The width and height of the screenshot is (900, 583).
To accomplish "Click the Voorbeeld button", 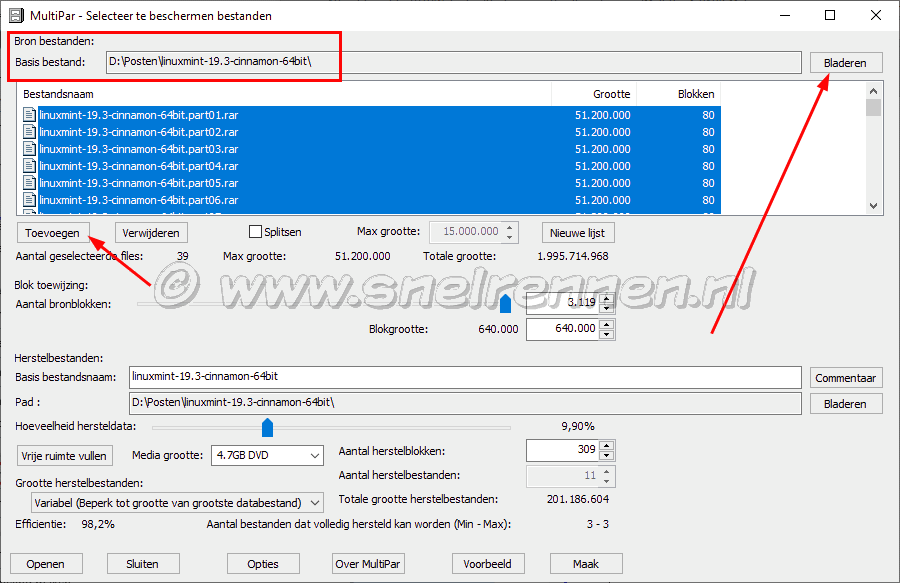I will pos(488,564).
